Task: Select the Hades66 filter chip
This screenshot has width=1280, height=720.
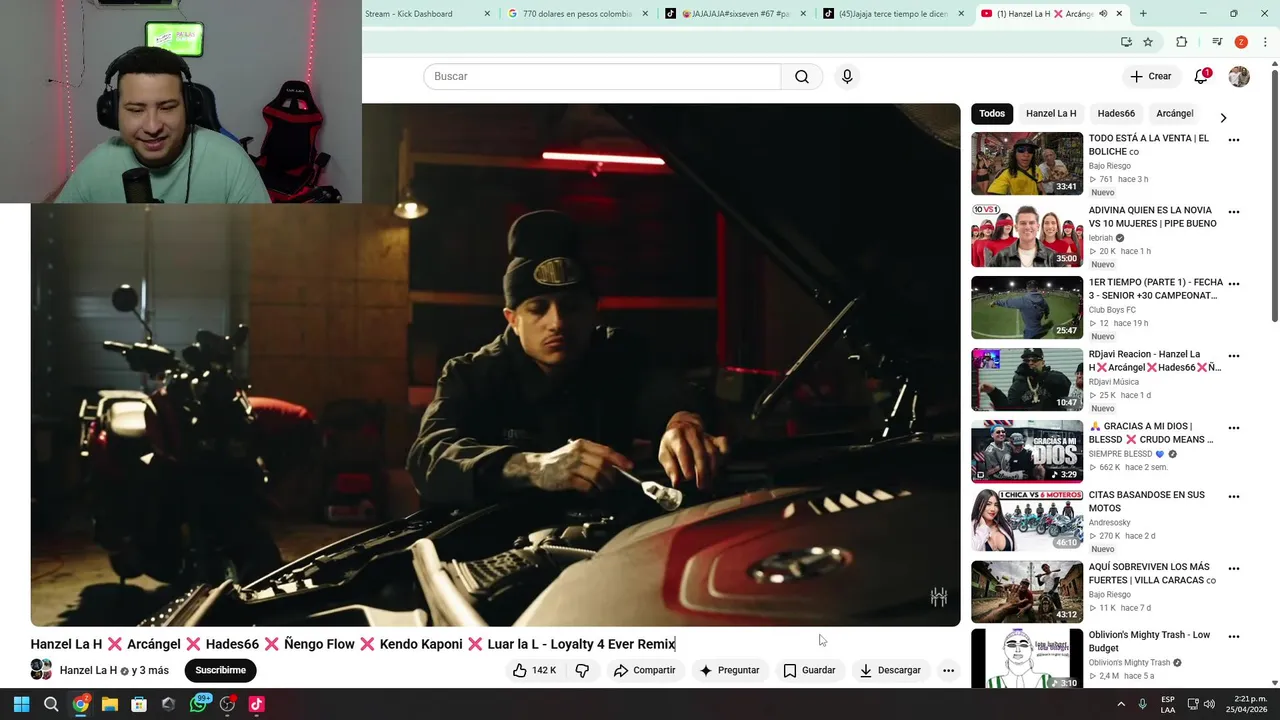Action: point(1116,114)
